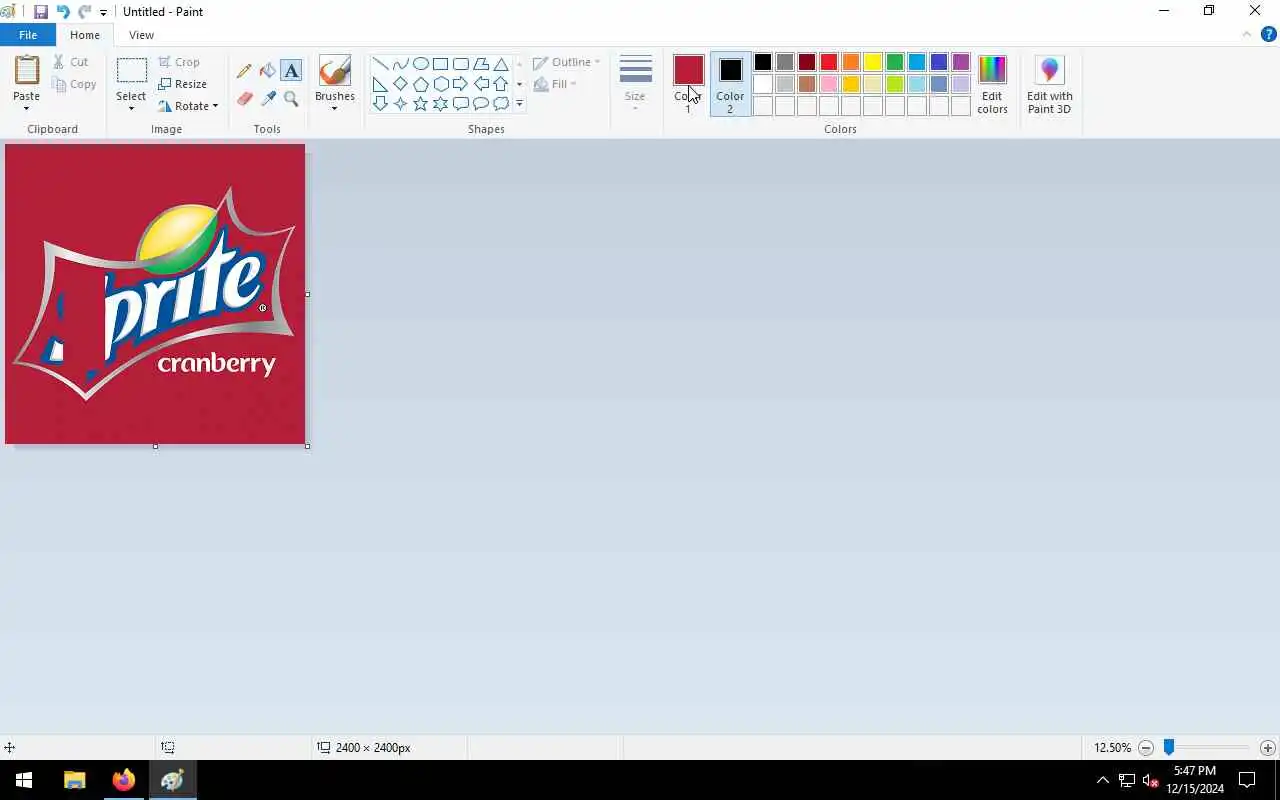Choose the Pentagon shape
The image size is (1280, 800).
(x=420, y=84)
